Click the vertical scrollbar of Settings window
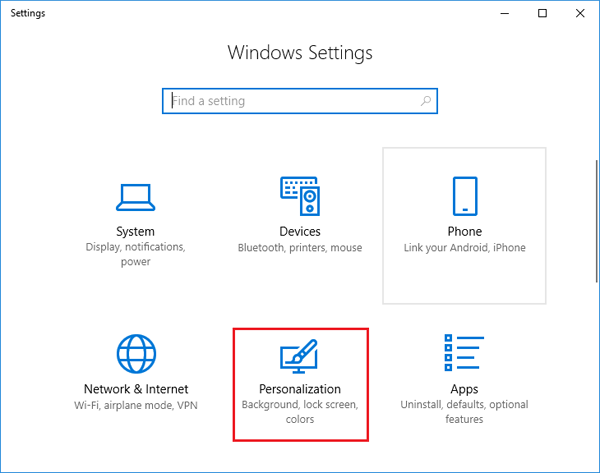600x473 pixels. 597,221
